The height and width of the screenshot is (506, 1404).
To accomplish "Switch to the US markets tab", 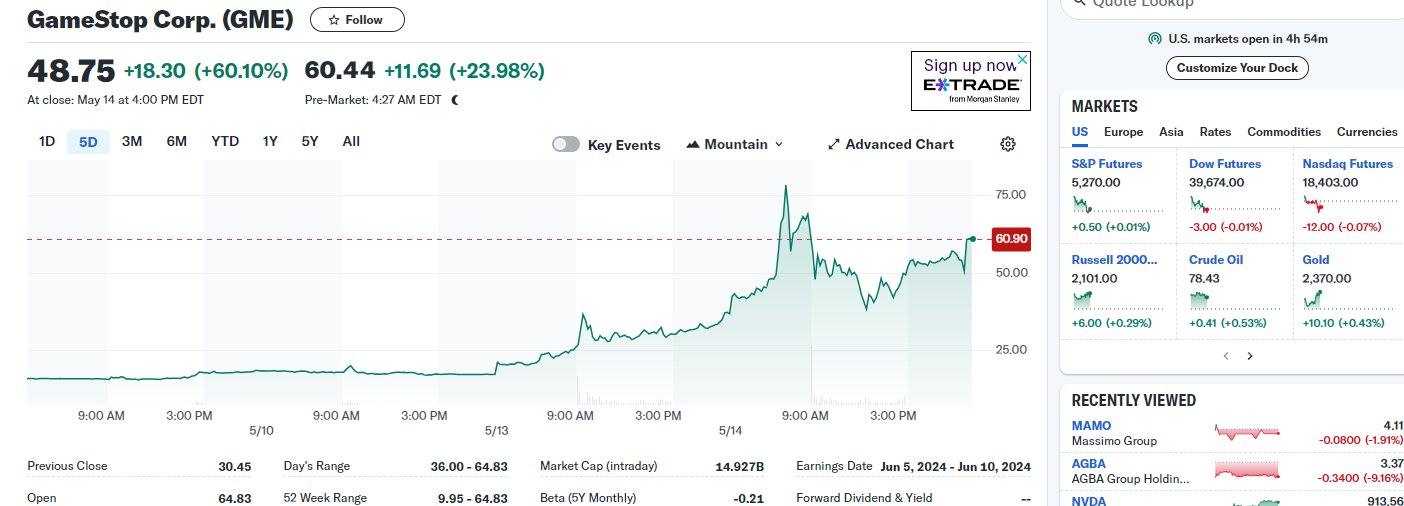I will point(1080,132).
